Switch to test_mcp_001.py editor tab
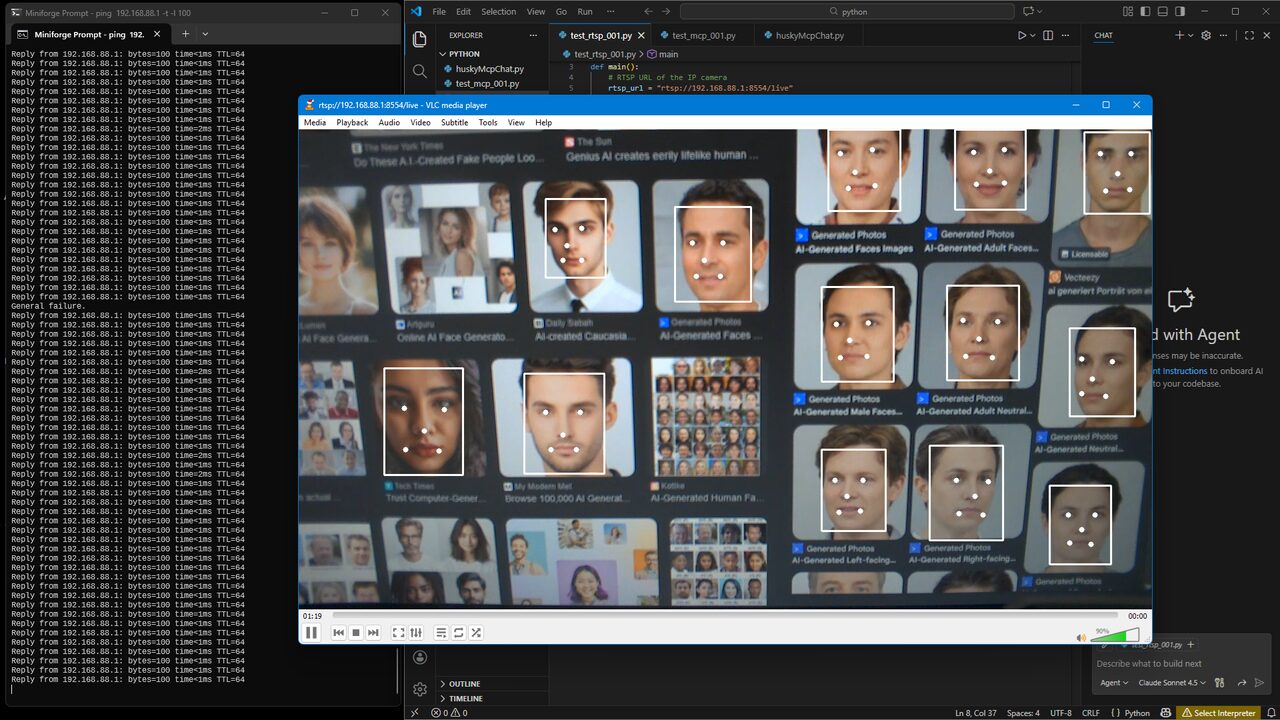1280x720 pixels. [x=703, y=35]
